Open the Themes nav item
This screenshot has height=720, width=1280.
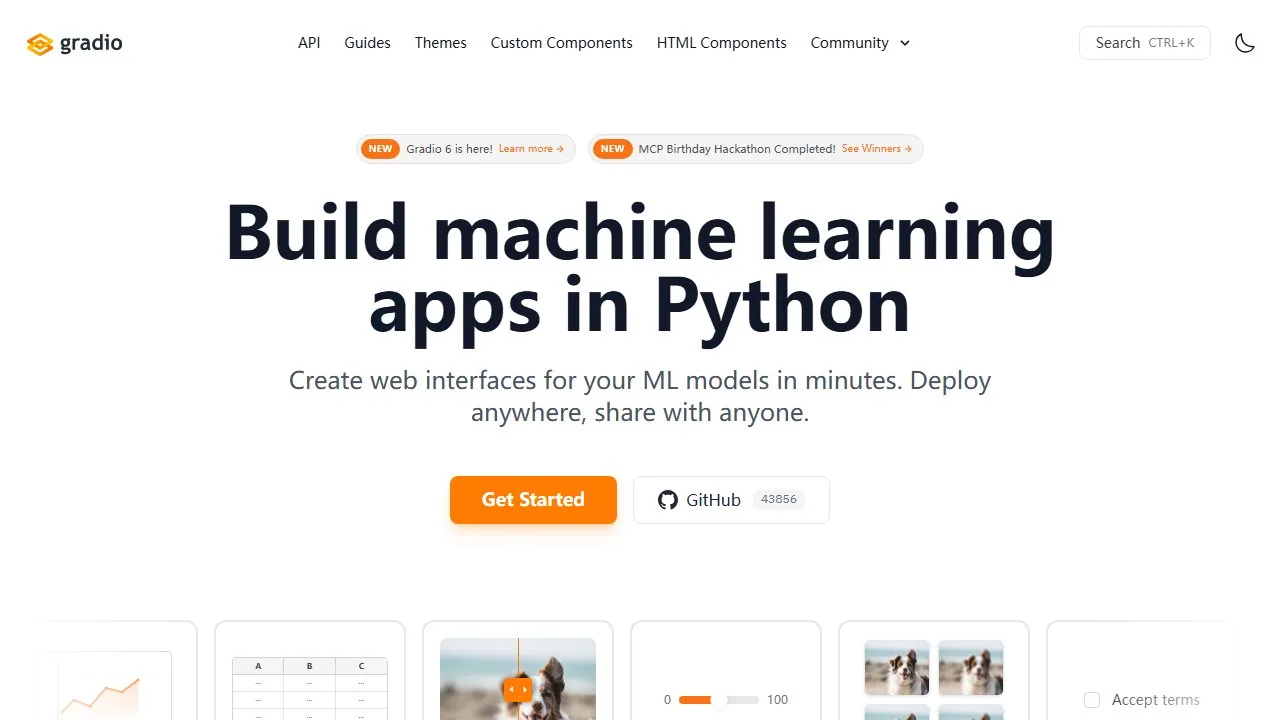[x=441, y=43]
